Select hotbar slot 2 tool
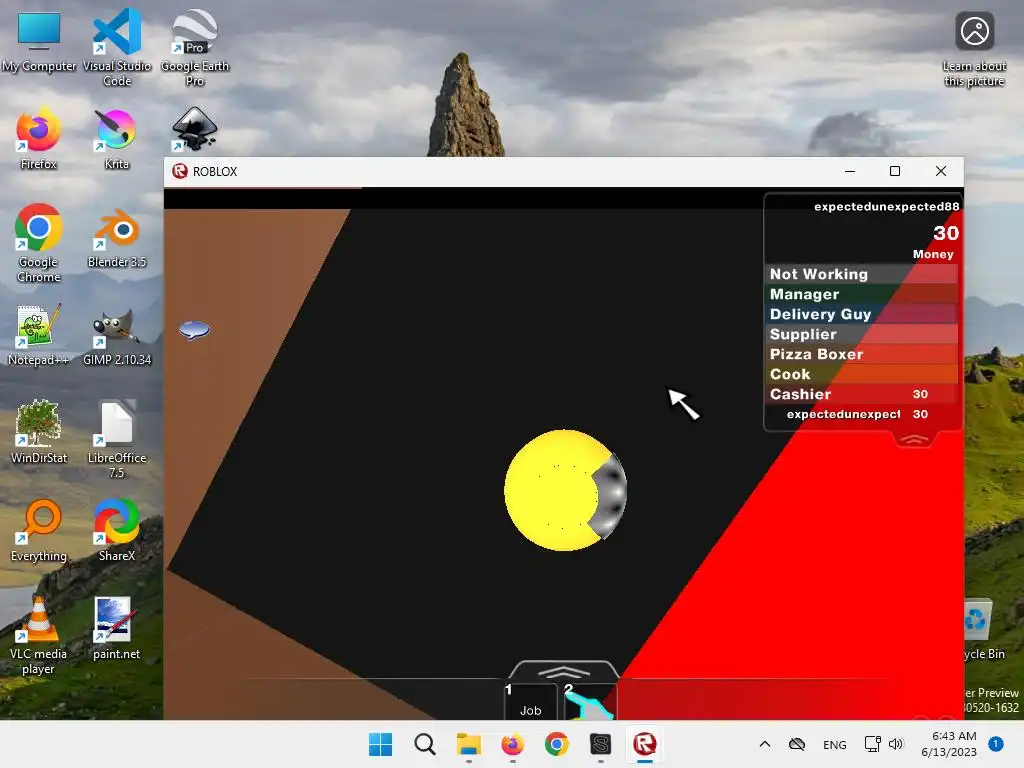The image size is (1024, 768). point(588,701)
